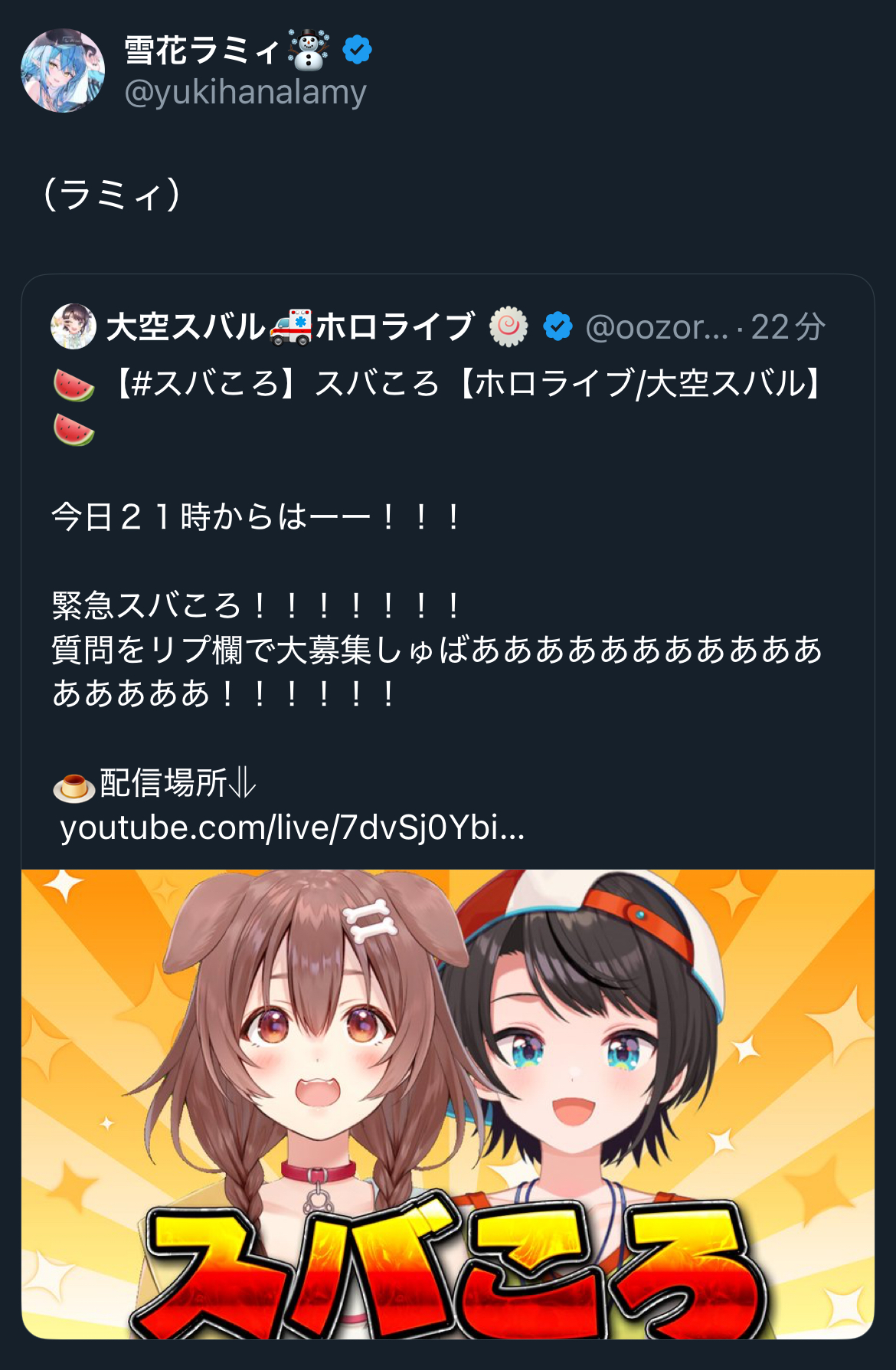Click the 雪花ラミィ display name
896x1370 pixels.
(x=202, y=51)
